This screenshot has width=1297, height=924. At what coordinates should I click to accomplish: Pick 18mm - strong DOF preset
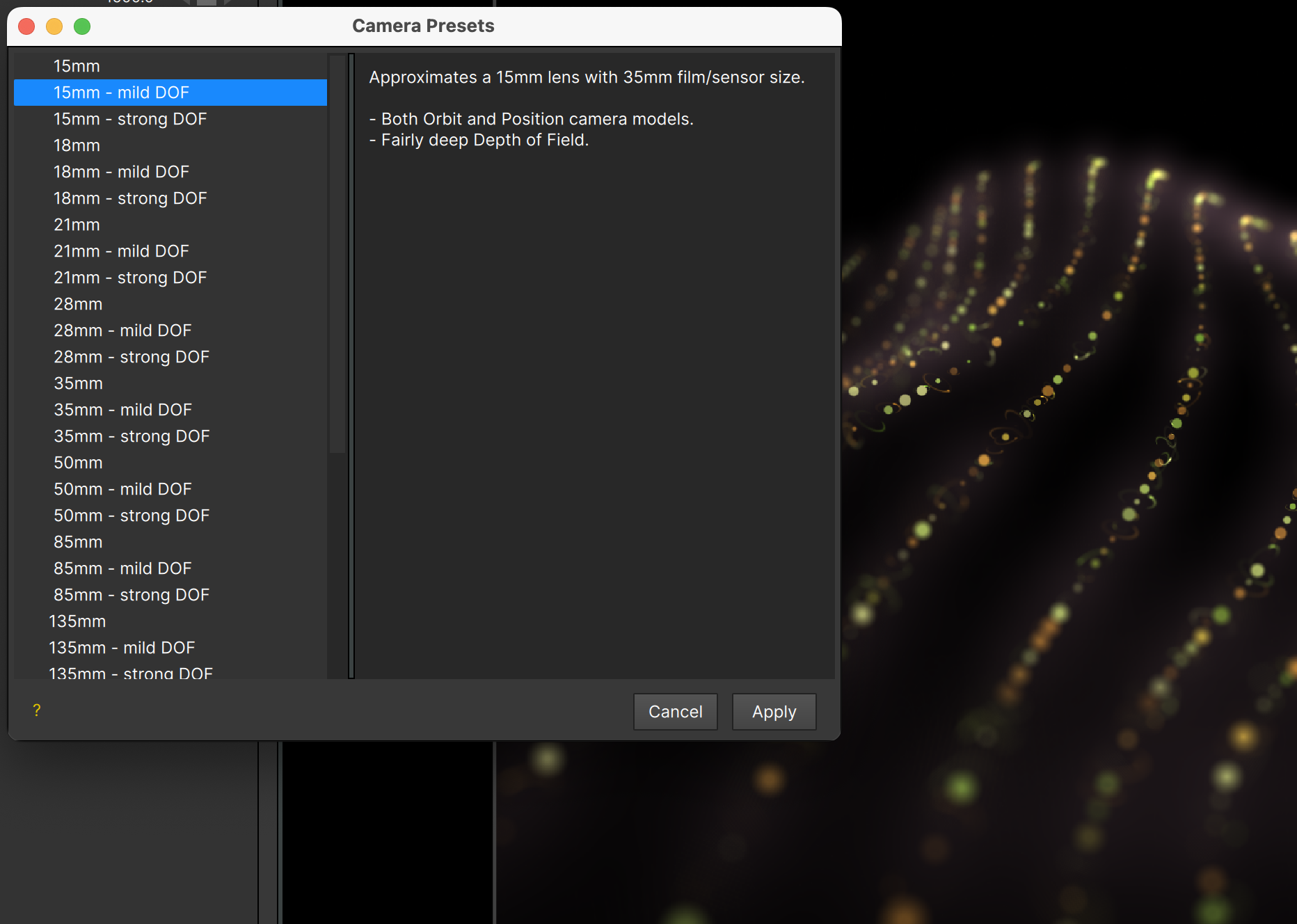point(170,198)
